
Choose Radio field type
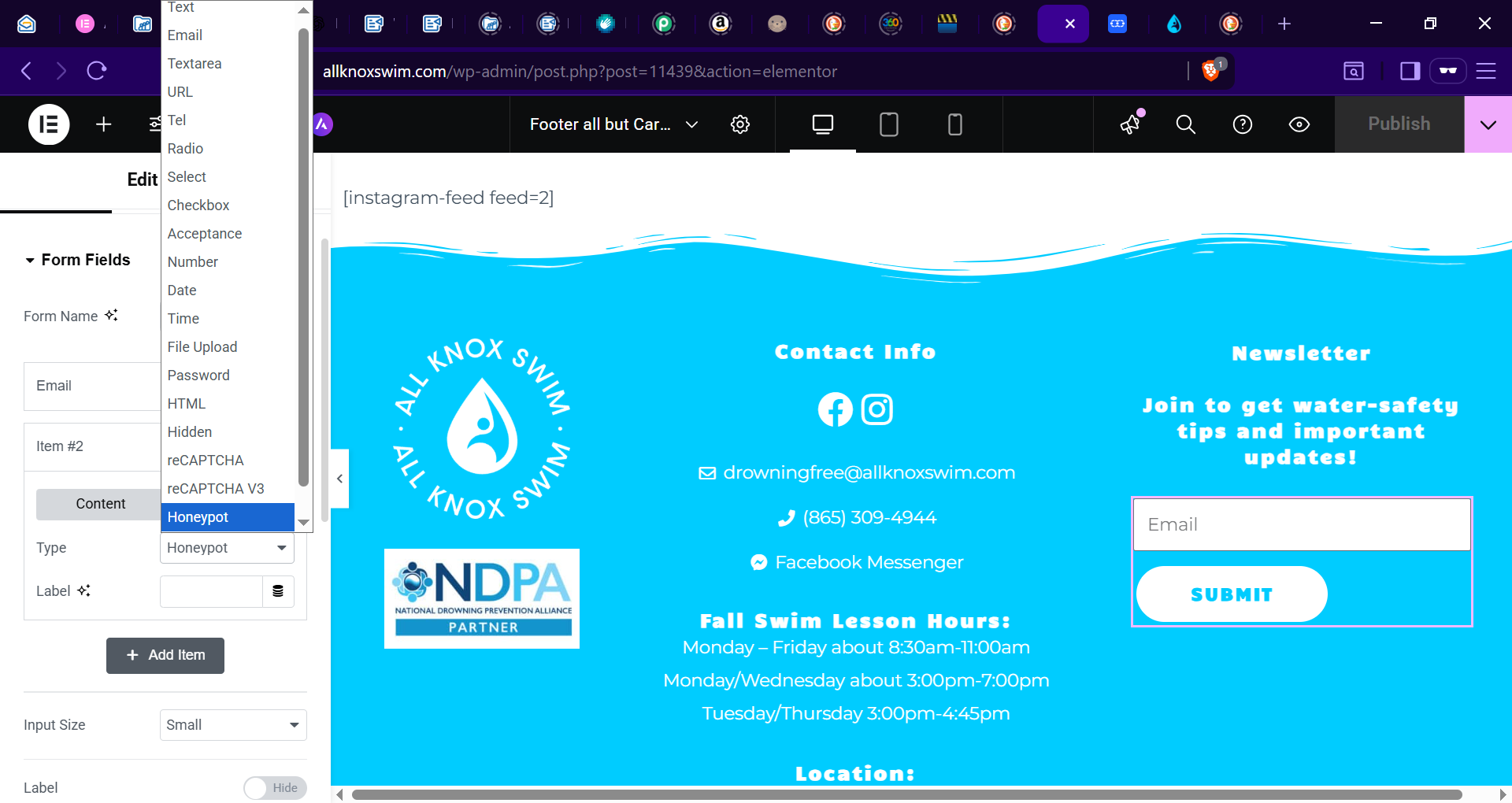click(x=228, y=149)
